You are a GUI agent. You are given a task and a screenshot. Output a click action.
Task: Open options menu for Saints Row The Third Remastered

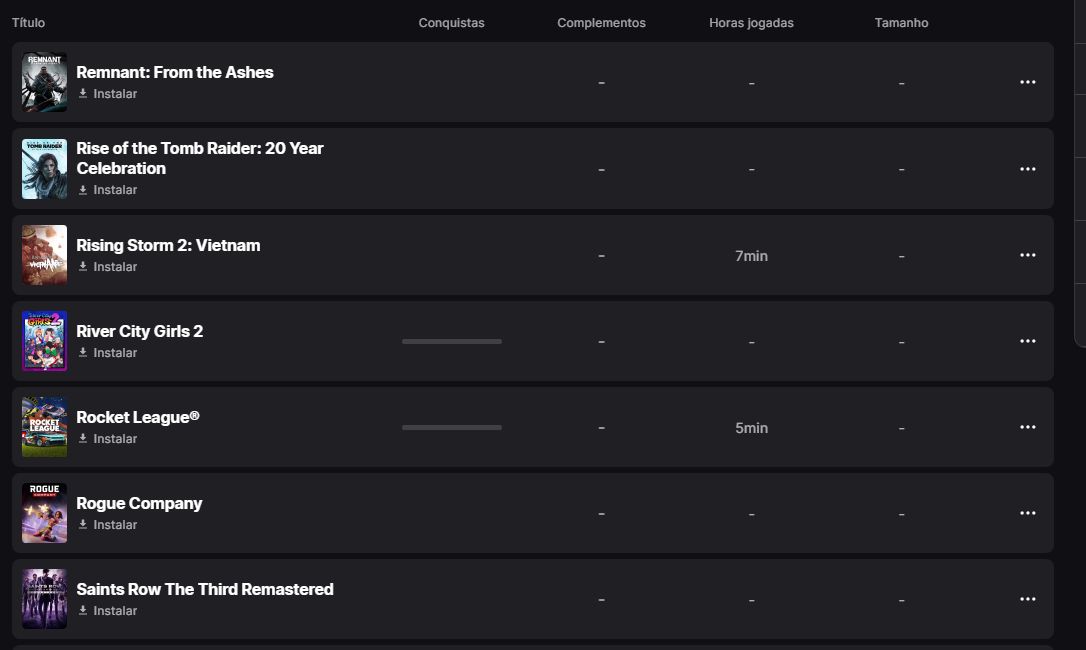pyautogui.click(x=1028, y=599)
